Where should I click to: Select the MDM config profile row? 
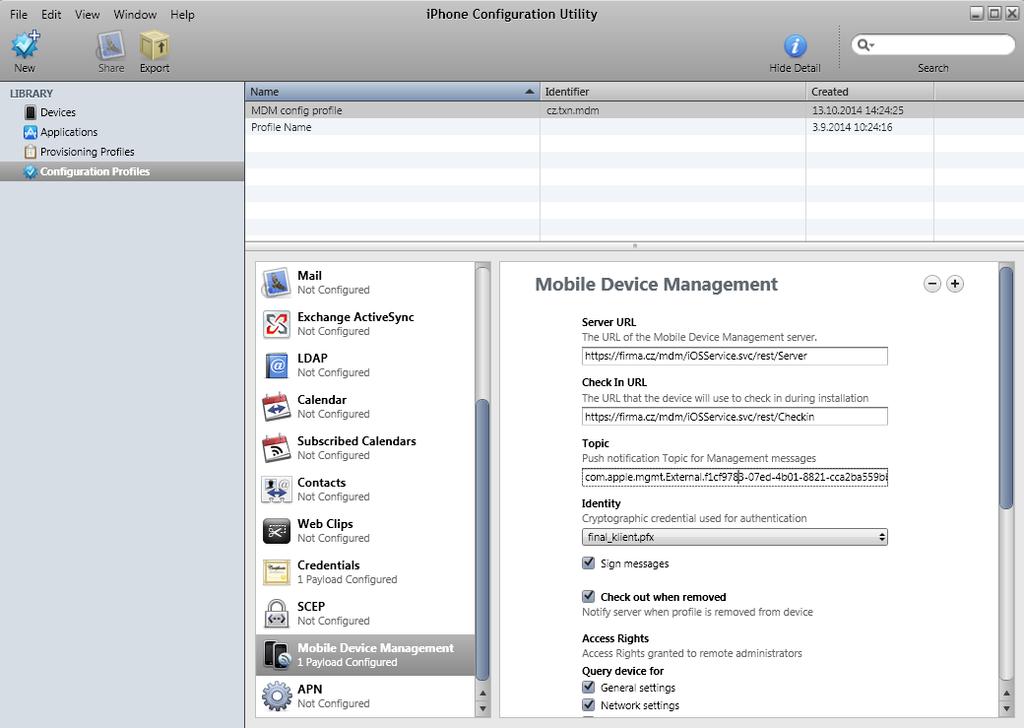tap(634, 110)
